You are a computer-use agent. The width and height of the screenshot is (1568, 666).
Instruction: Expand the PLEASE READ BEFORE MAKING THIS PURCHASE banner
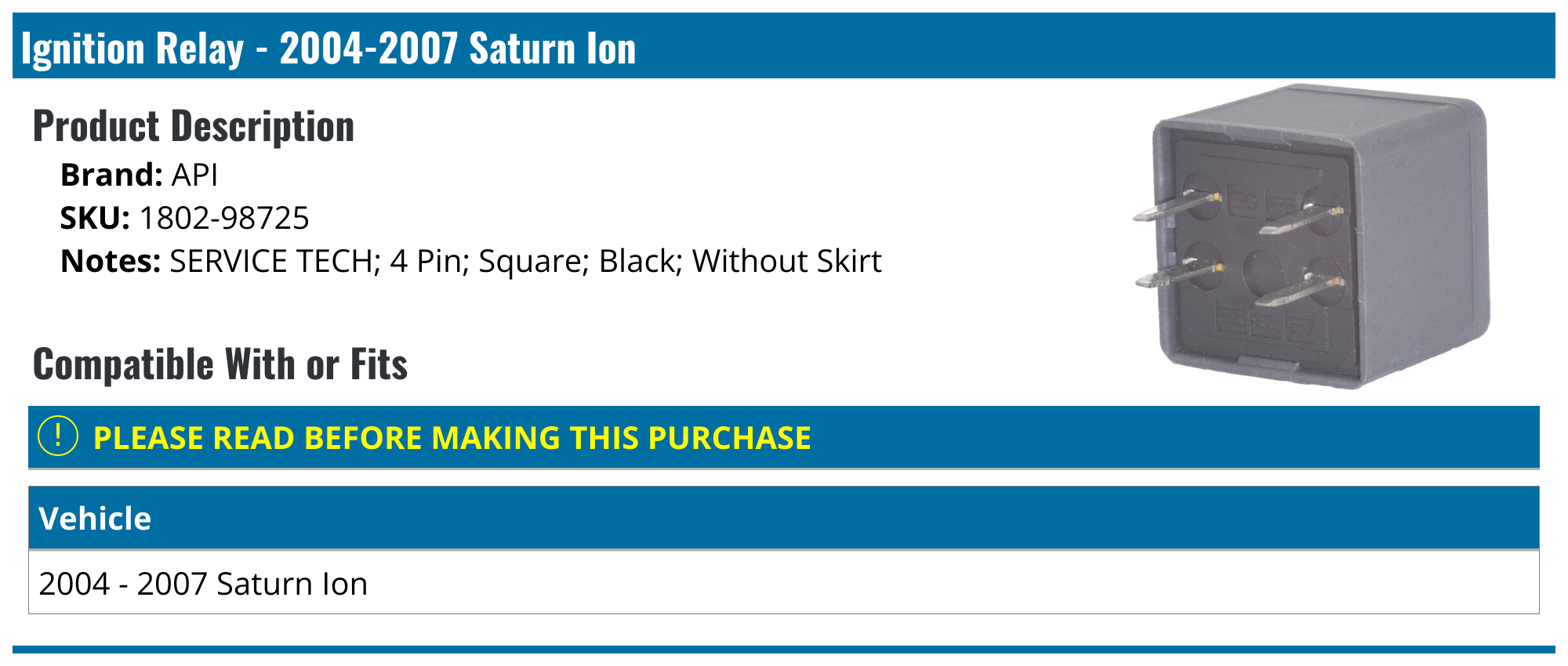(x=452, y=438)
